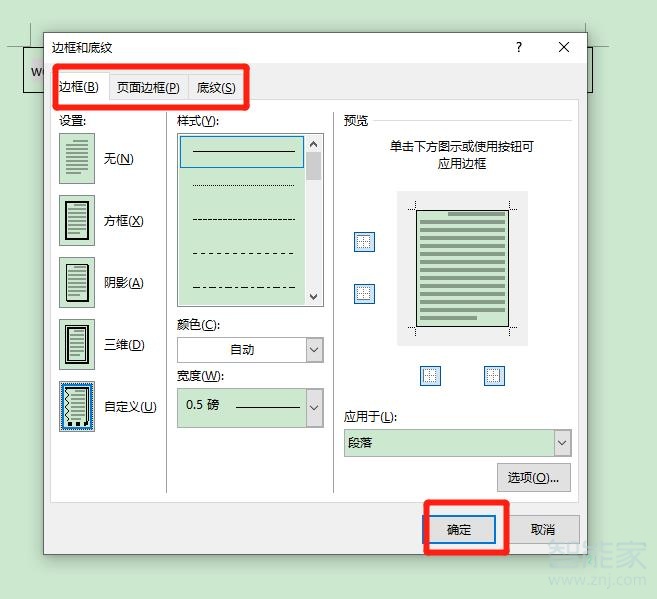Click the 无(N) label text

point(119,159)
